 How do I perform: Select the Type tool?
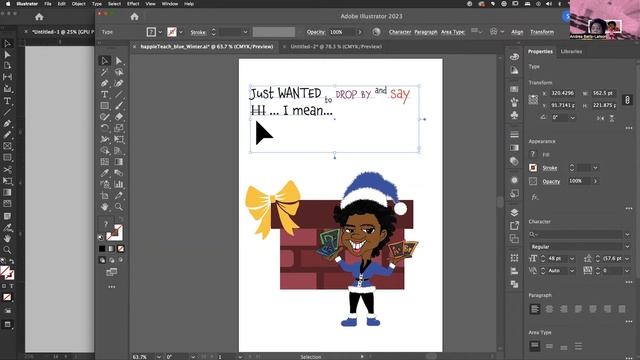pos(104,94)
